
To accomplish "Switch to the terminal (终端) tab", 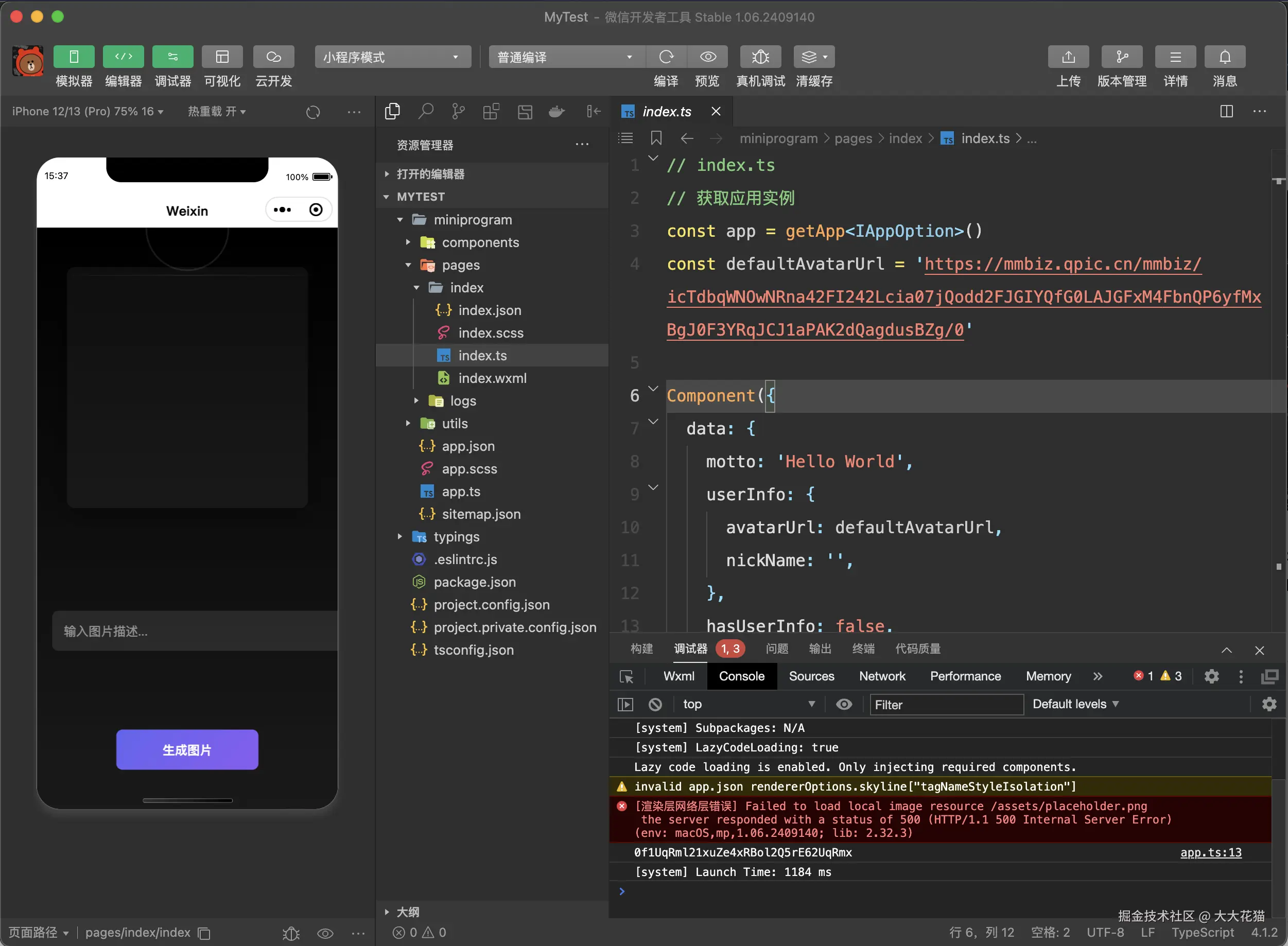I will pos(863,649).
